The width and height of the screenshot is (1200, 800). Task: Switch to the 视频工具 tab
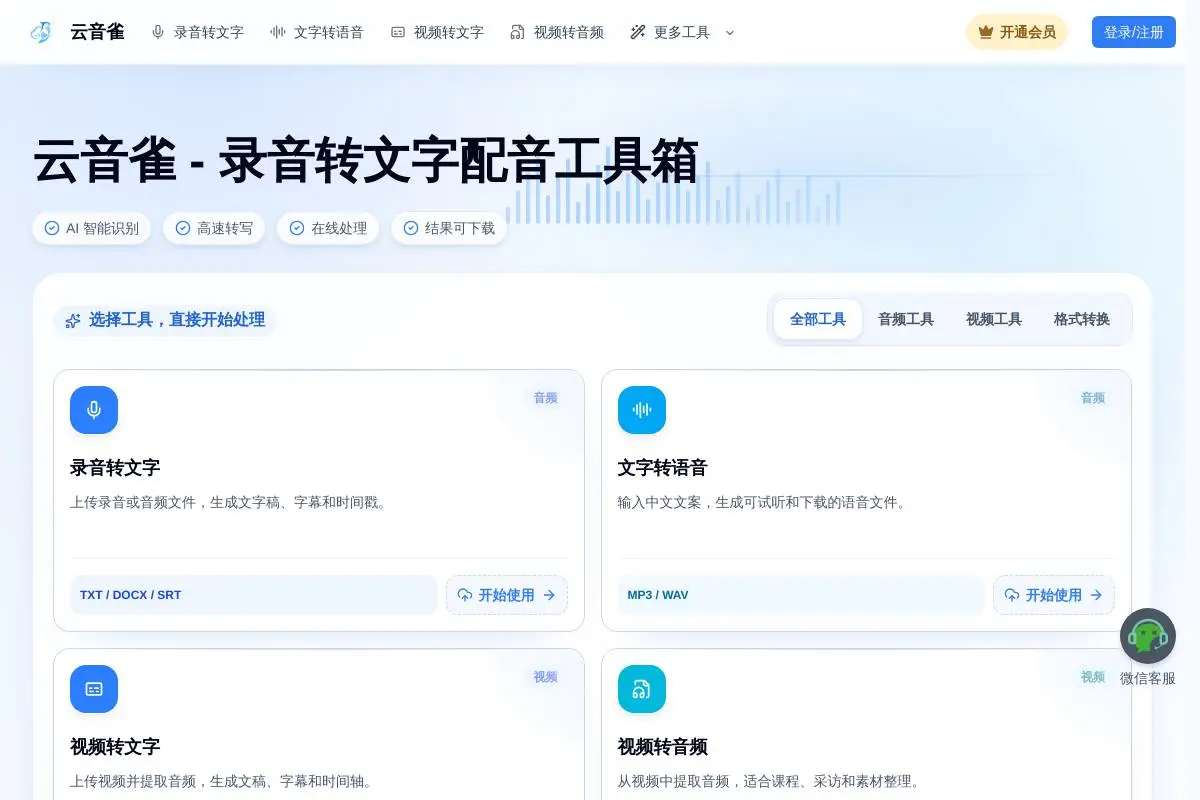pyautogui.click(x=994, y=319)
